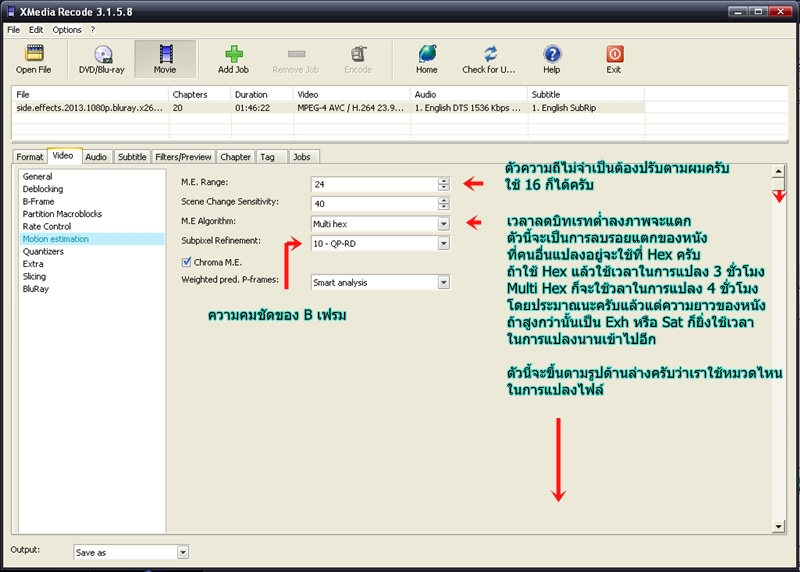This screenshot has width=800, height=572.
Task: Increase Scene Change Sensitivity with up spinner
Action: click(x=444, y=200)
